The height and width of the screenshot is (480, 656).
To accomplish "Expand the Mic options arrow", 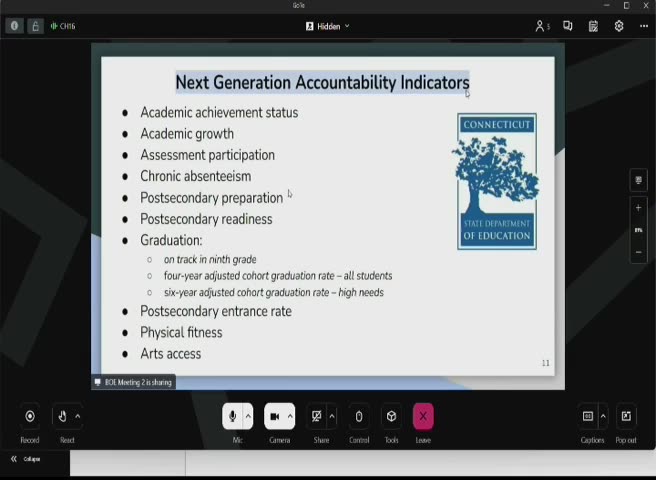I will [248, 416].
